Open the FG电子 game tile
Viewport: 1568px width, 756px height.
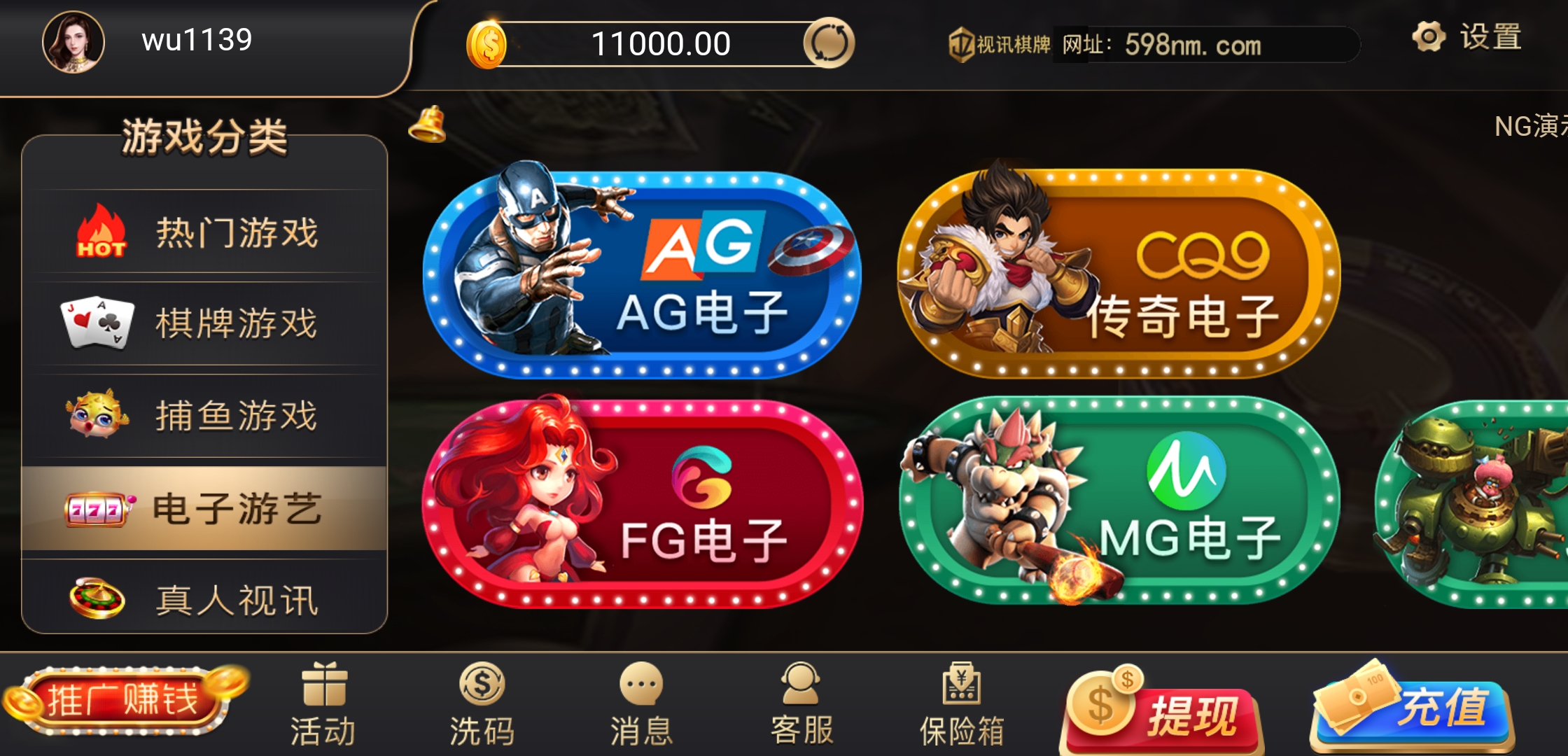(x=642, y=503)
